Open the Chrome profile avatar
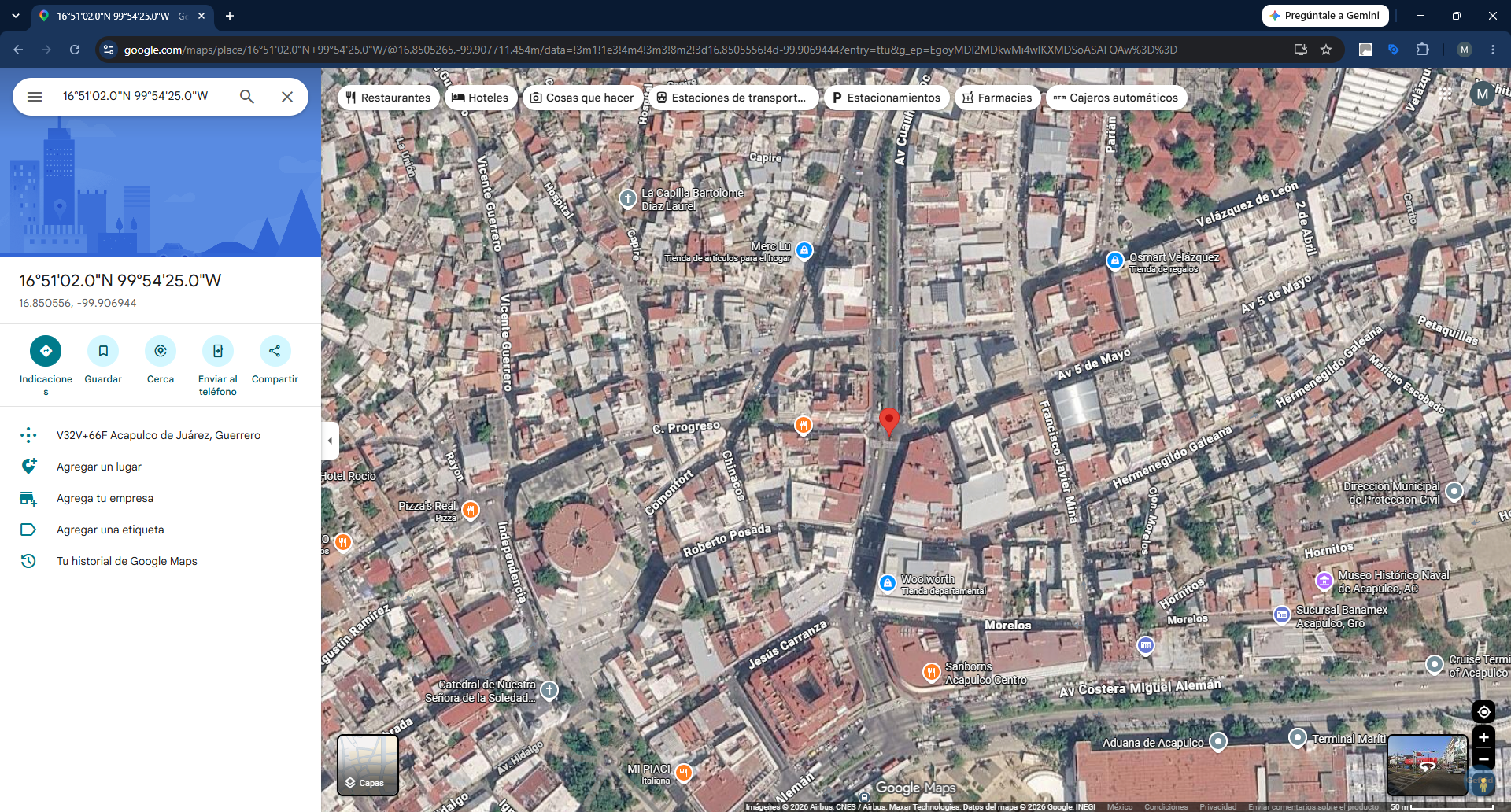Viewport: 1511px width, 812px height. click(1464, 50)
